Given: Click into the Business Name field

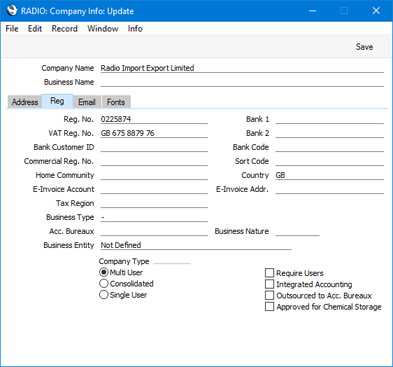Looking at the screenshot, I should click(x=242, y=82).
